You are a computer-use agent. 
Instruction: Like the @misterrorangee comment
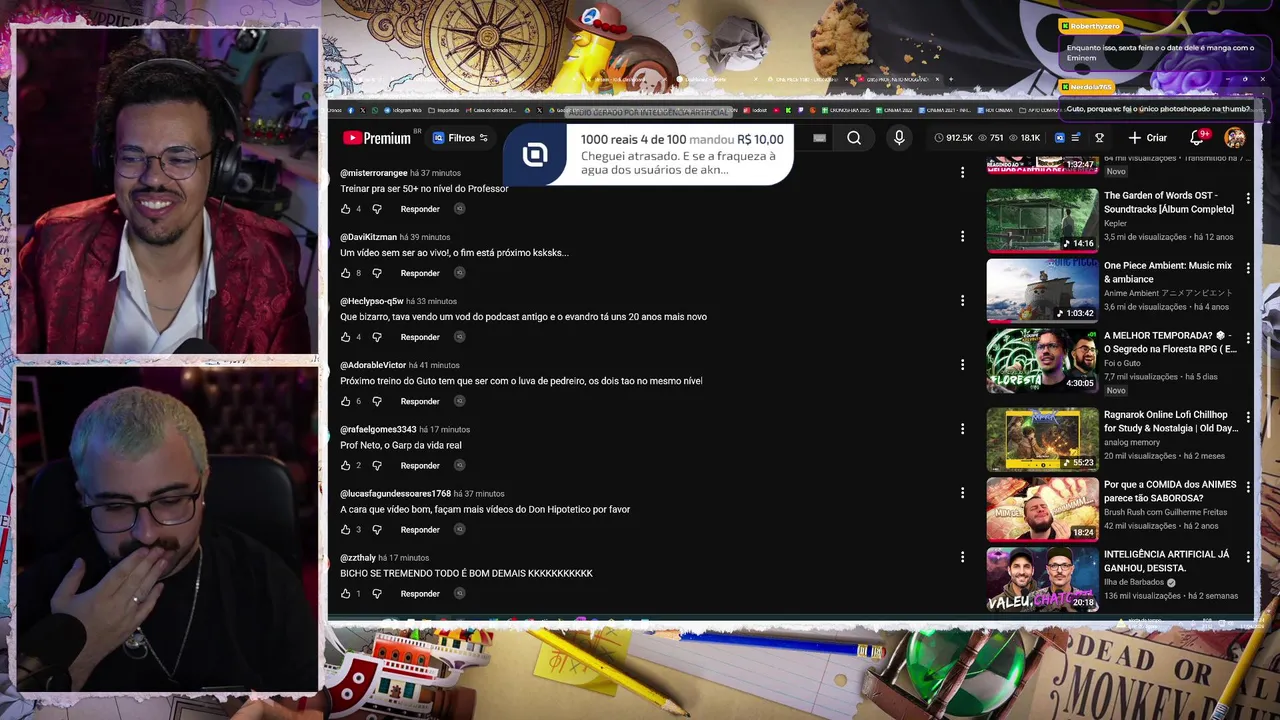coord(346,209)
